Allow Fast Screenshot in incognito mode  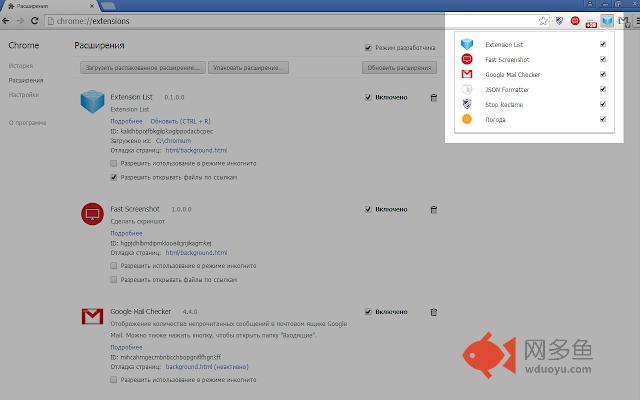pos(113,266)
